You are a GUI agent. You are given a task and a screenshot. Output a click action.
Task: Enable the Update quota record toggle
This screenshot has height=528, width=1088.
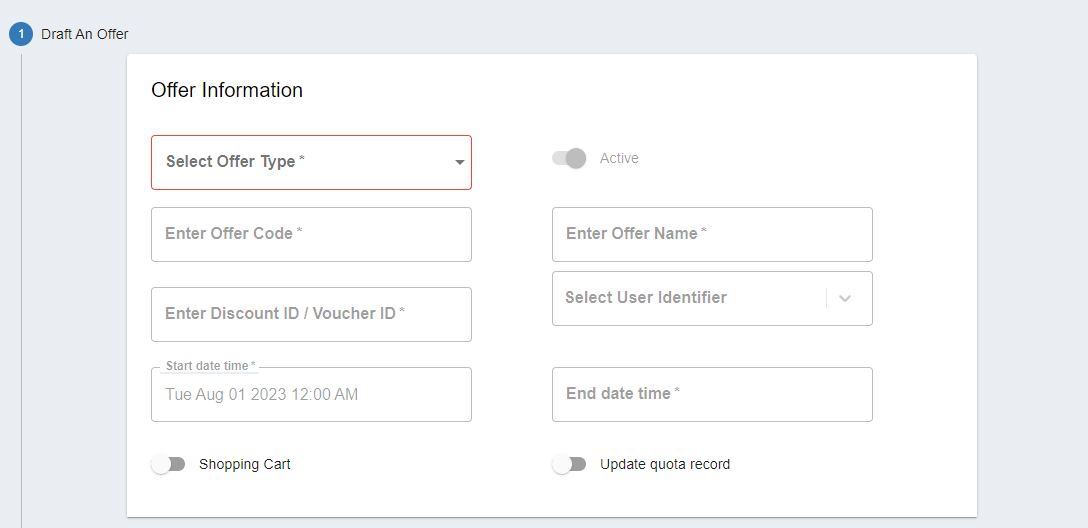[569, 464]
